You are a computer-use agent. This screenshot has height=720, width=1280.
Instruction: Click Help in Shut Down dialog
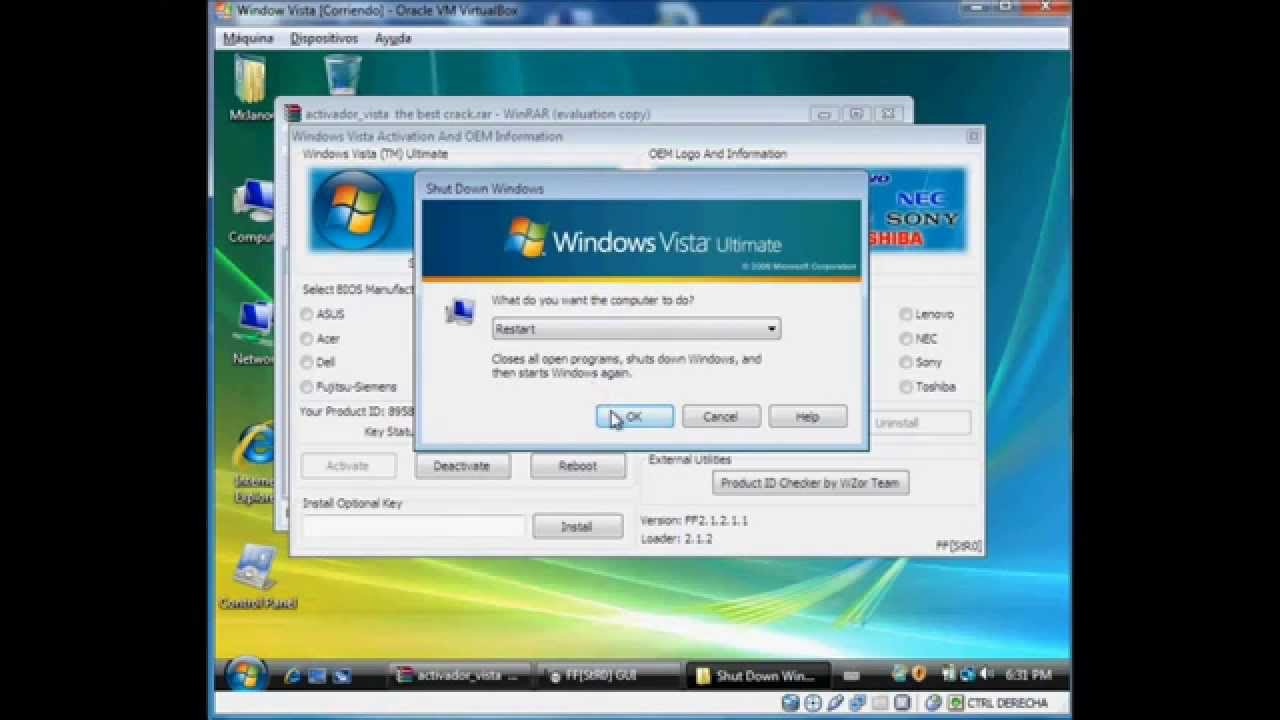[807, 417]
